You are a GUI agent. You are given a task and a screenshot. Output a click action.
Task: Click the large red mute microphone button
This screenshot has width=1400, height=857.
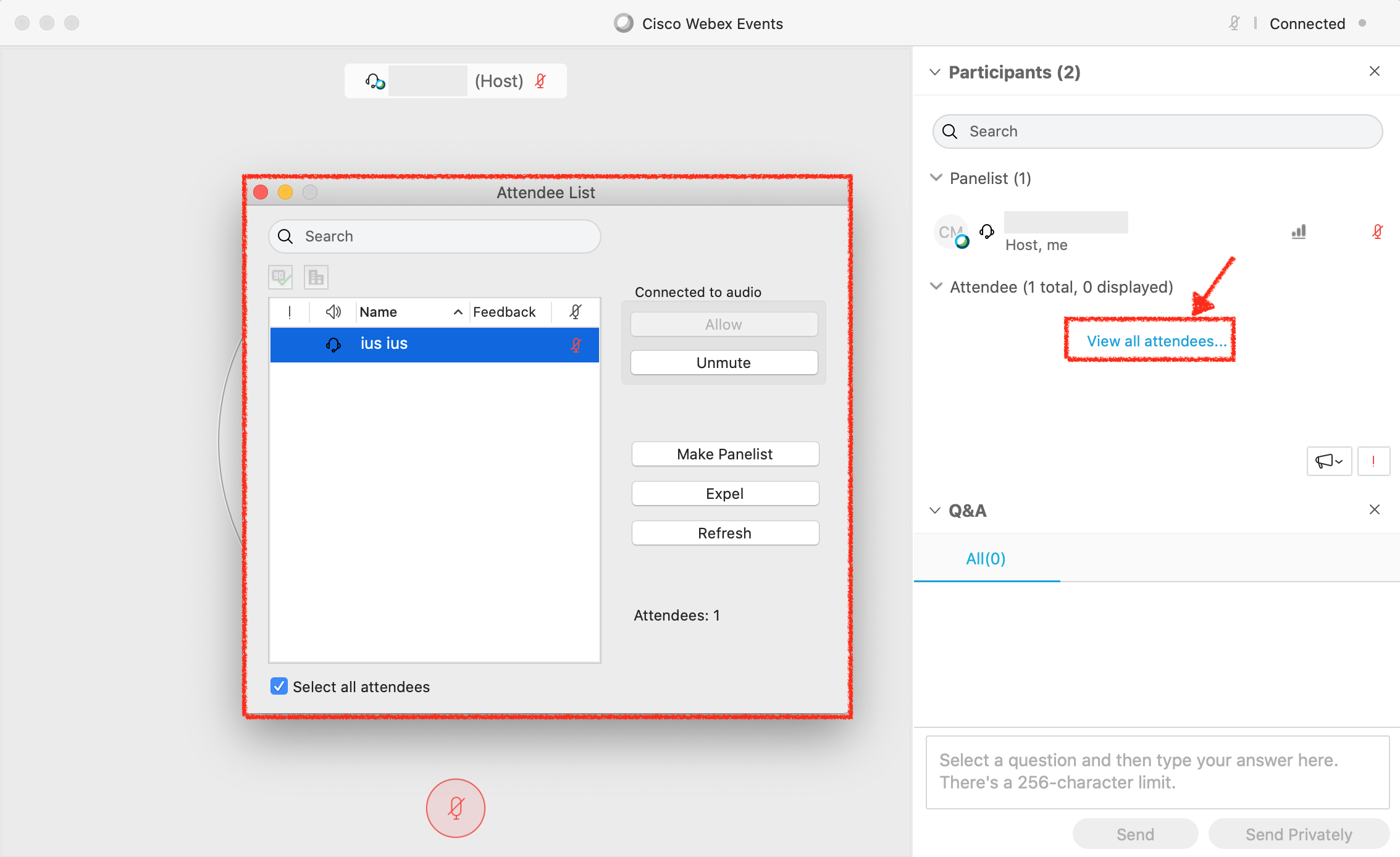tap(456, 808)
